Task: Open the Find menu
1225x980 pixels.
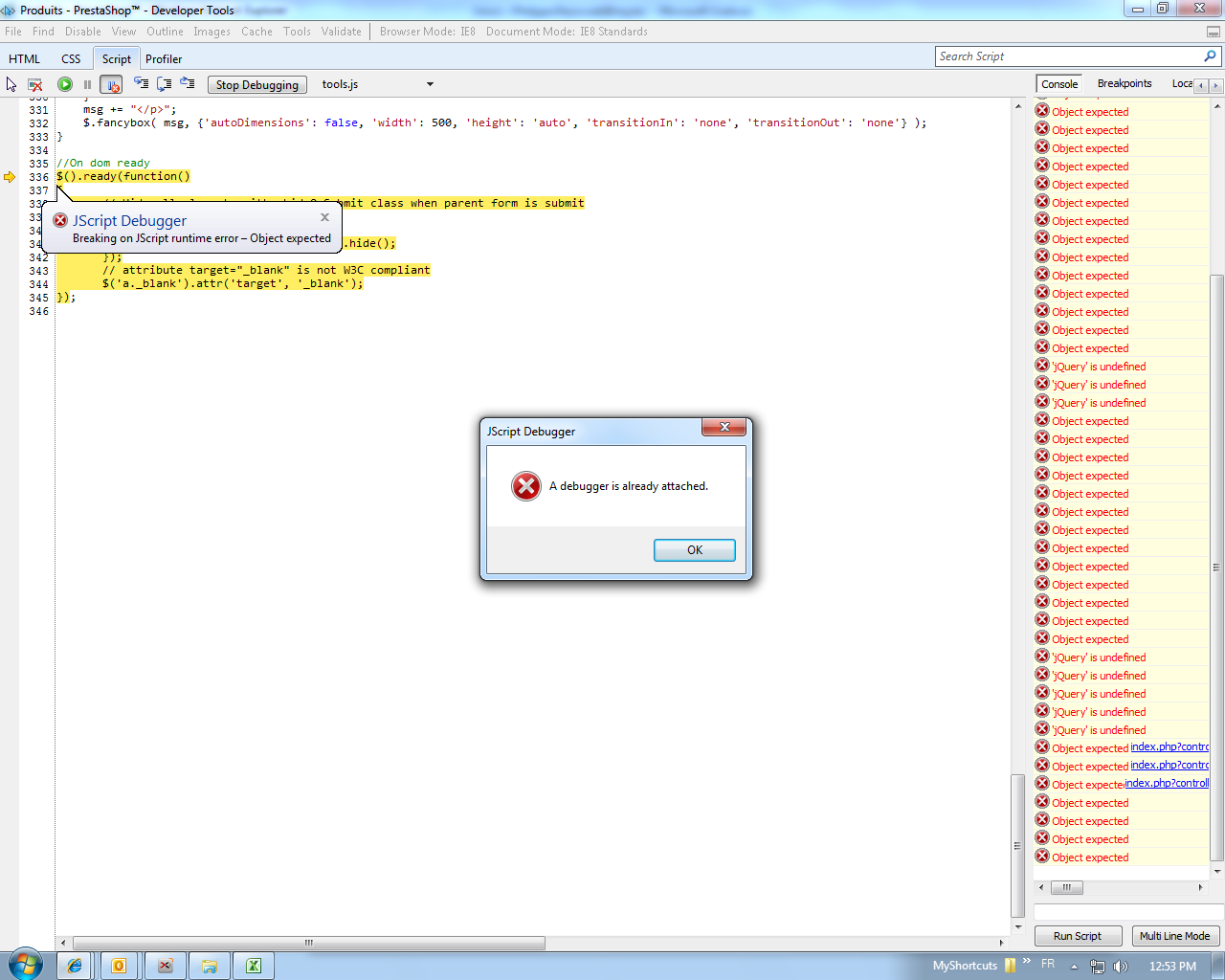Action: (x=43, y=32)
